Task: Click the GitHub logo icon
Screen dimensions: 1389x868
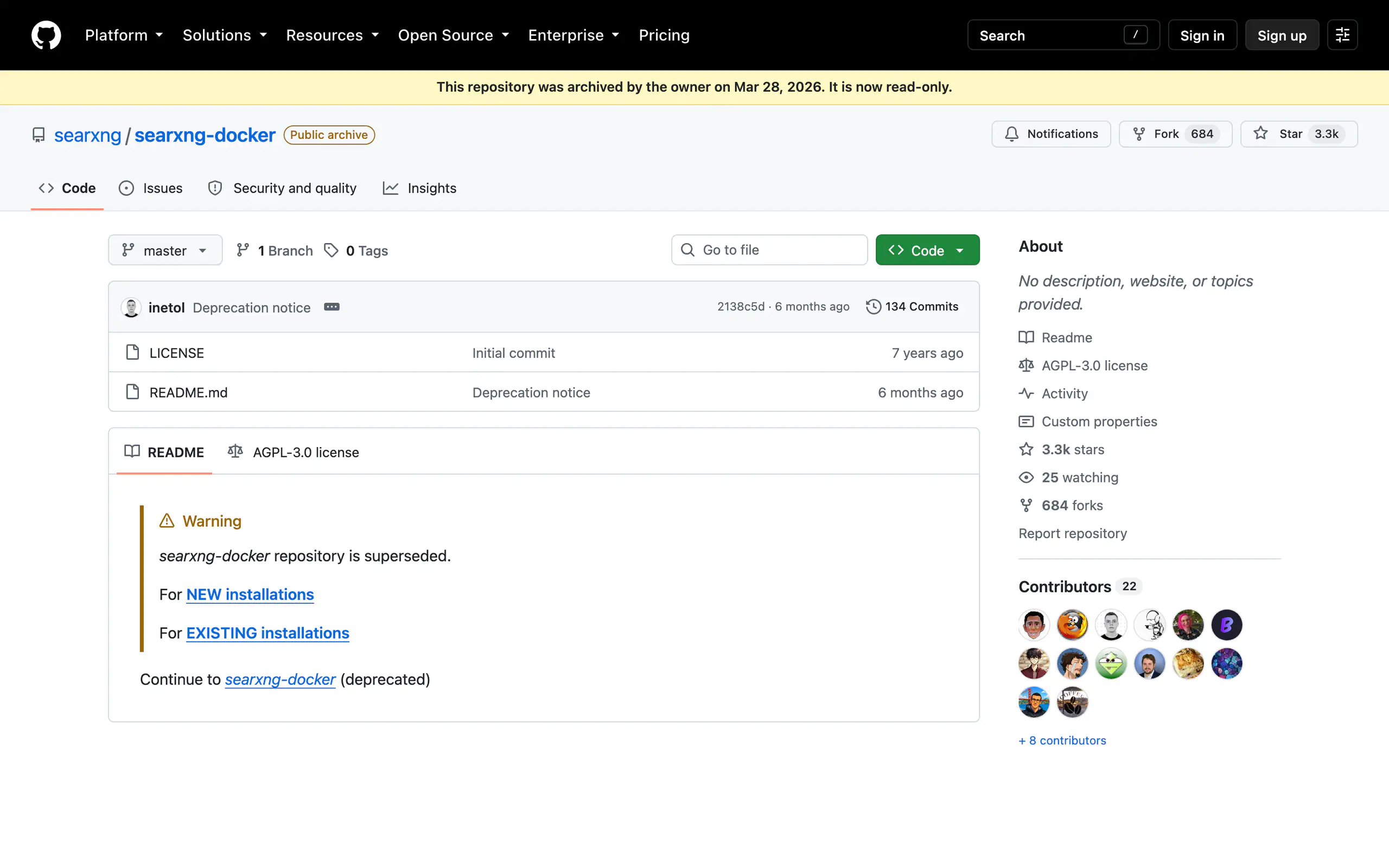Action: pyautogui.click(x=46, y=35)
